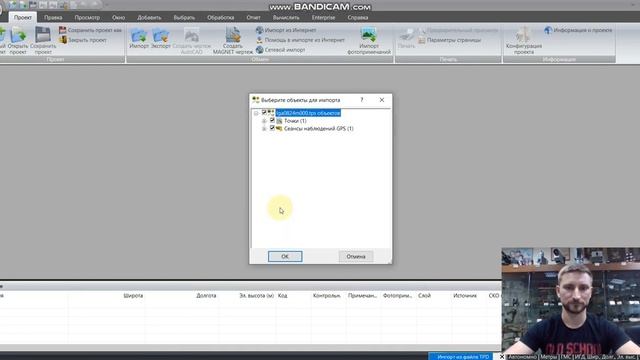This screenshot has height=360, width=640.
Task: Click the Фотоприм. column header
Action: [x=398, y=296]
